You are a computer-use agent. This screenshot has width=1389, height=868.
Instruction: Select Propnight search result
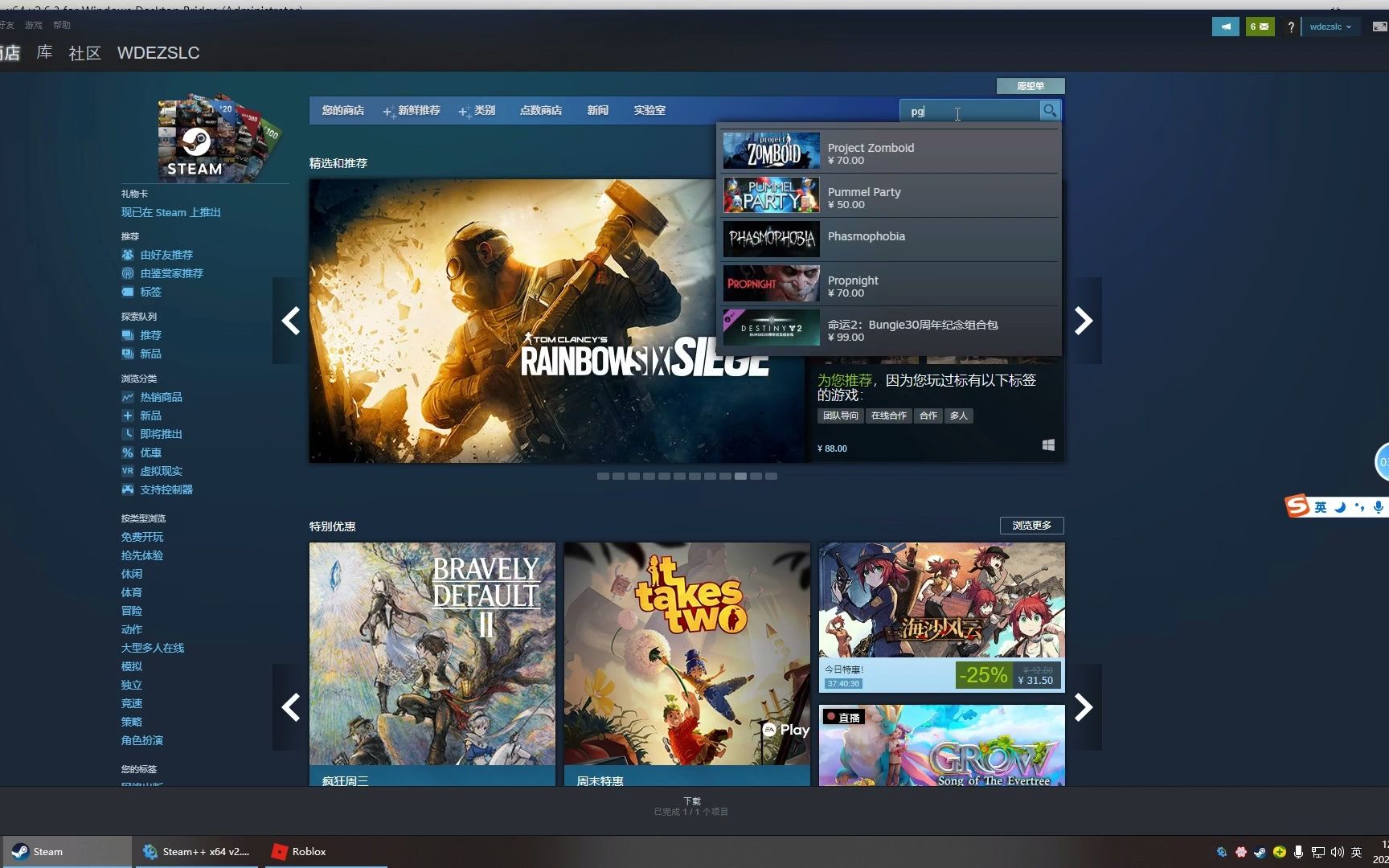[x=890, y=284]
